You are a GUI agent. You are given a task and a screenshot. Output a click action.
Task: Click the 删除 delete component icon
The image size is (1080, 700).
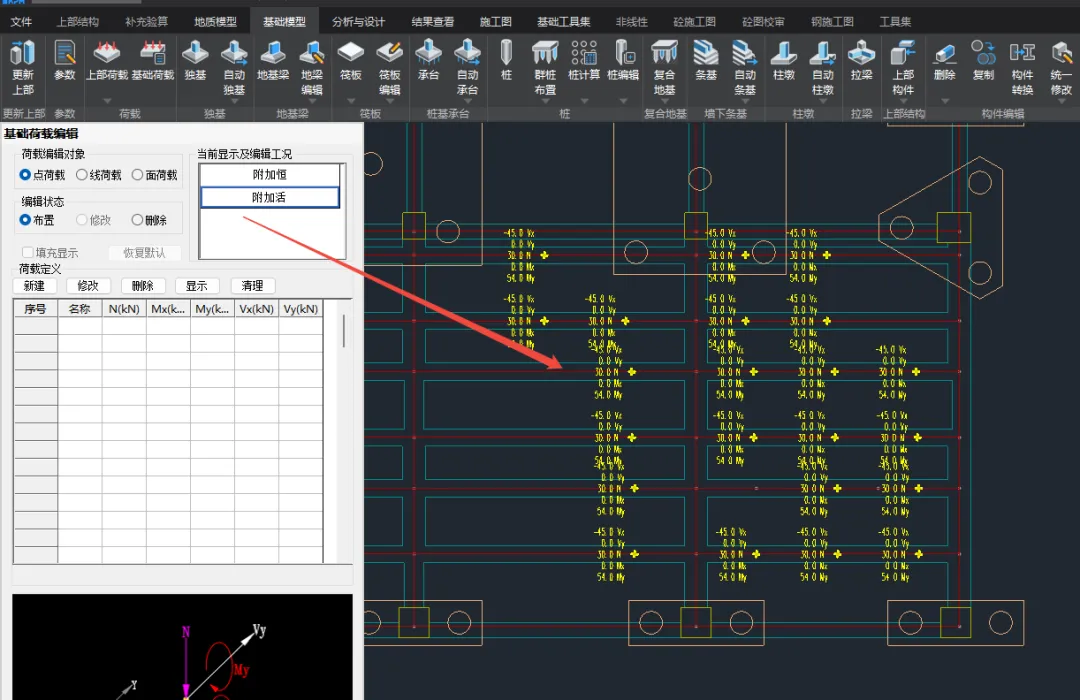click(x=944, y=61)
